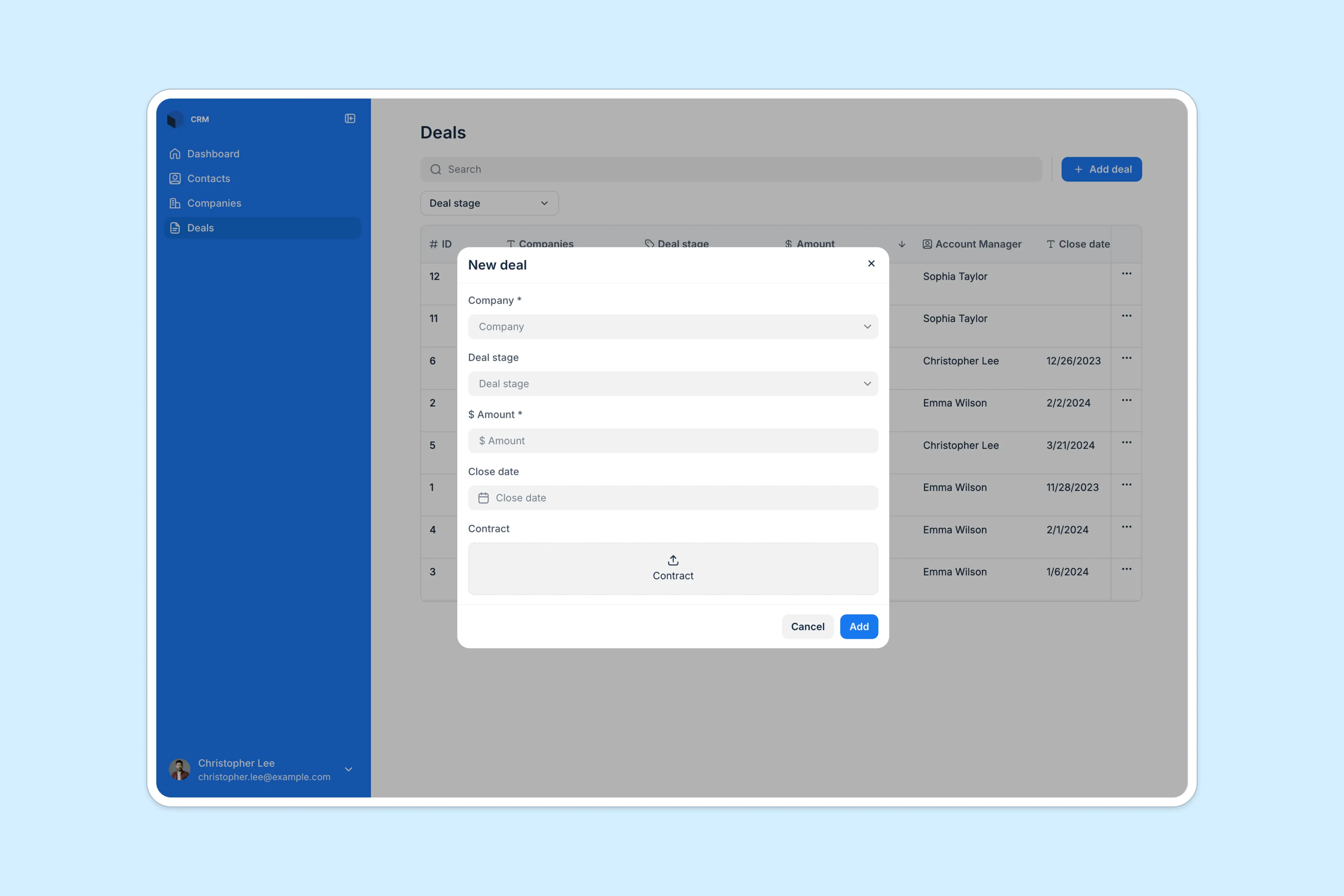1344x896 pixels.
Task: Click the tag icon on Deal stage column
Action: pyautogui.click(x=649, y=244)
